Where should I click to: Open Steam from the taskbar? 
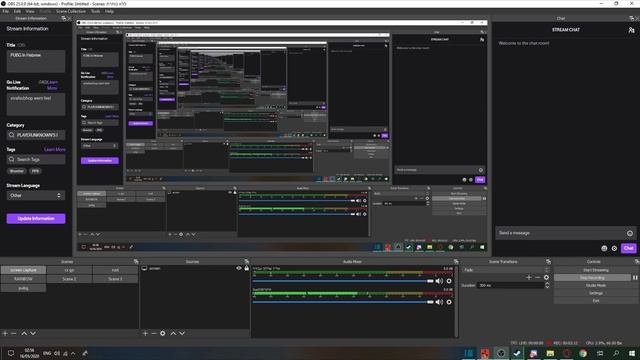[517, 353]
